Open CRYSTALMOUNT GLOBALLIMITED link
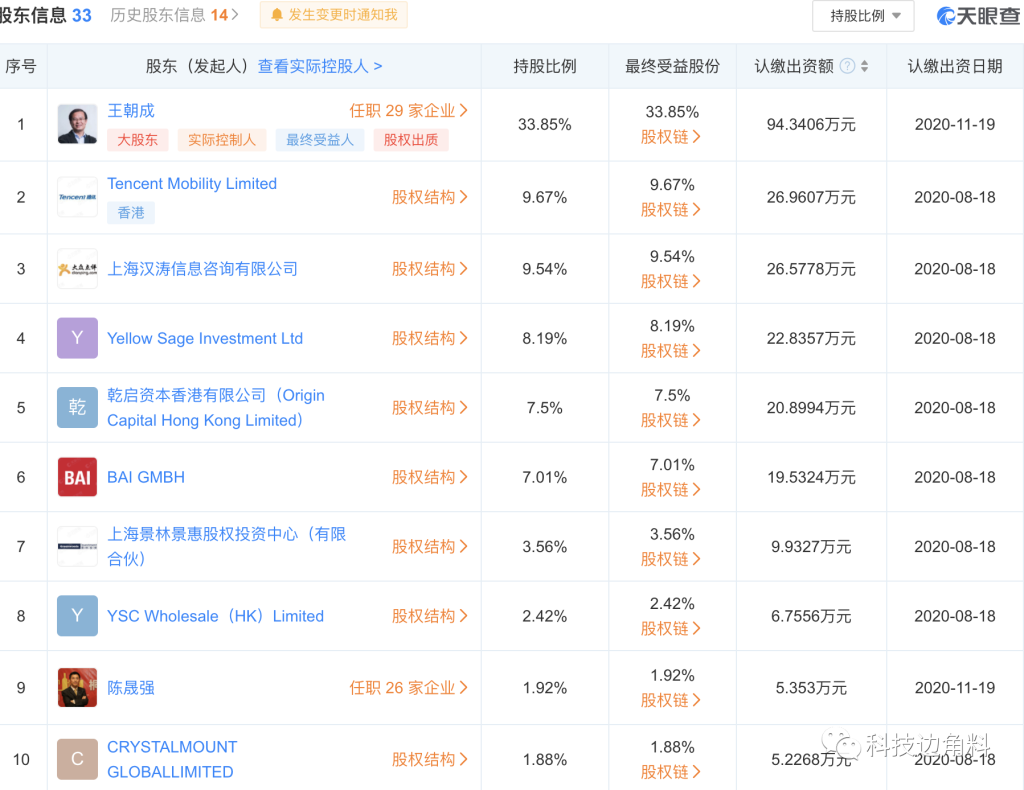The image size is (1024, 790). point(172,759)
